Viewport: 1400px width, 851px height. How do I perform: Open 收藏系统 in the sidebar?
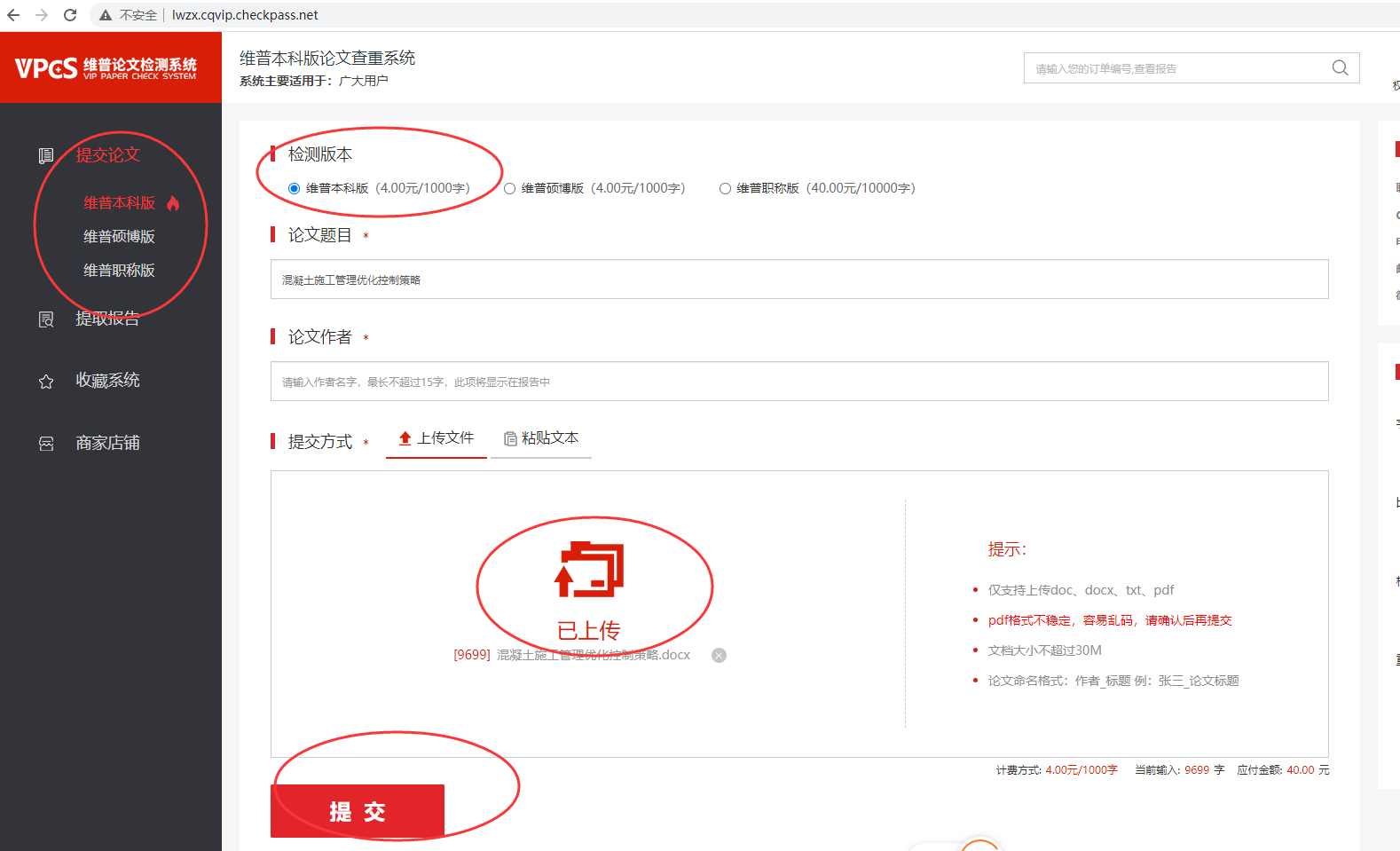[x=108, y=381]
